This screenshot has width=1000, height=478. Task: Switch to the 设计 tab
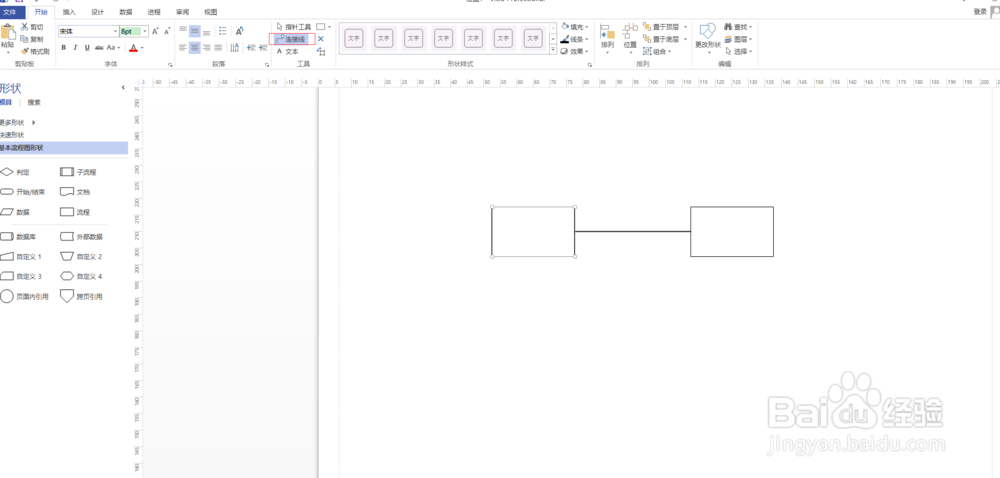point(98,12)
